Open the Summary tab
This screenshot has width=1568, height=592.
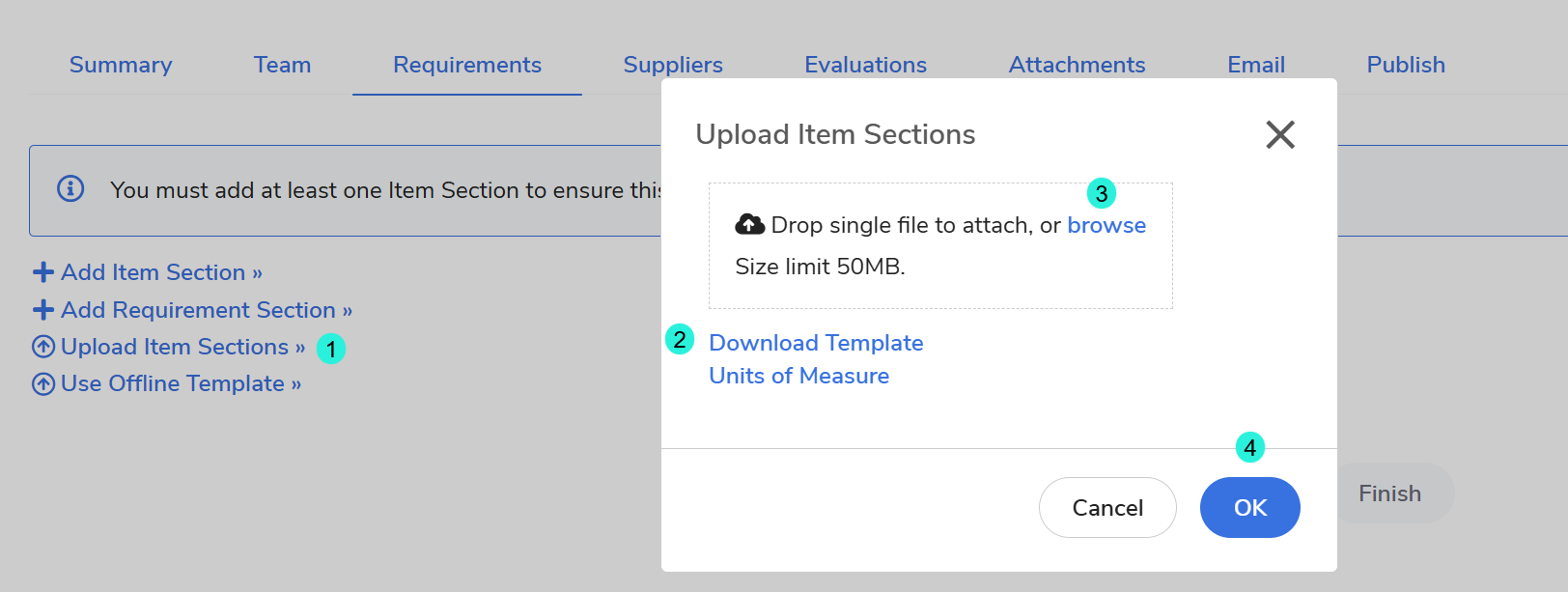[121, 65]
